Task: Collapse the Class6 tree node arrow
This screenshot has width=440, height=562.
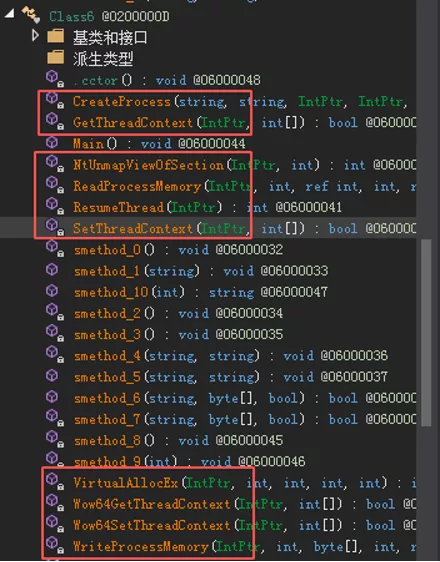Action: pyautogui.click(x=10, y=14)
